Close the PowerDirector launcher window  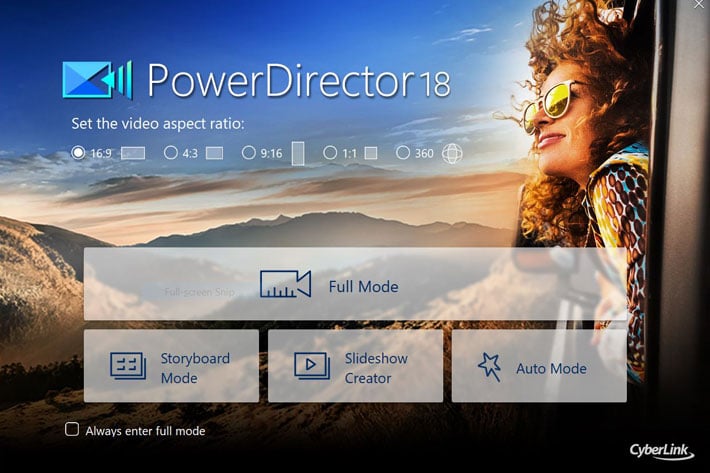pos(699,4)
